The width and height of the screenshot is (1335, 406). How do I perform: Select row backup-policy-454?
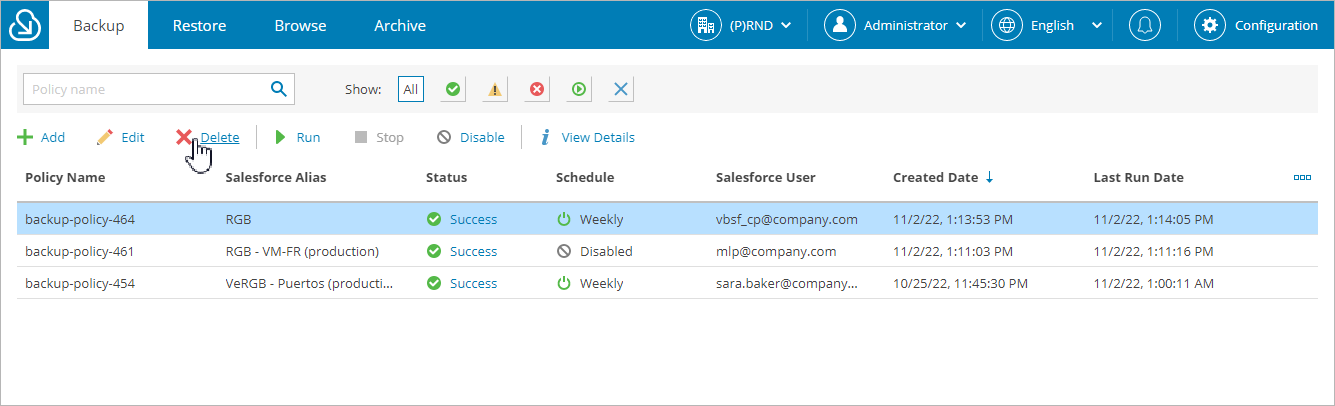pos(667,283)
